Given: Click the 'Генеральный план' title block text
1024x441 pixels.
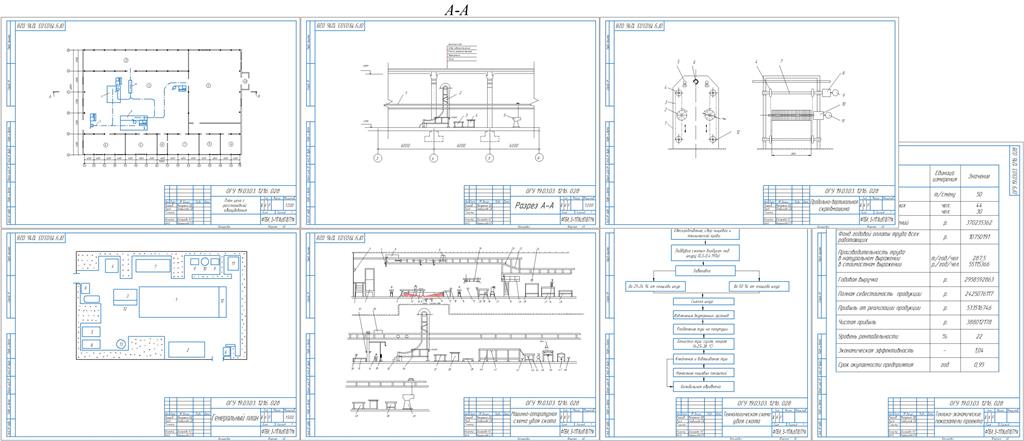Looking at the screenshot, I should pos(236,416).
